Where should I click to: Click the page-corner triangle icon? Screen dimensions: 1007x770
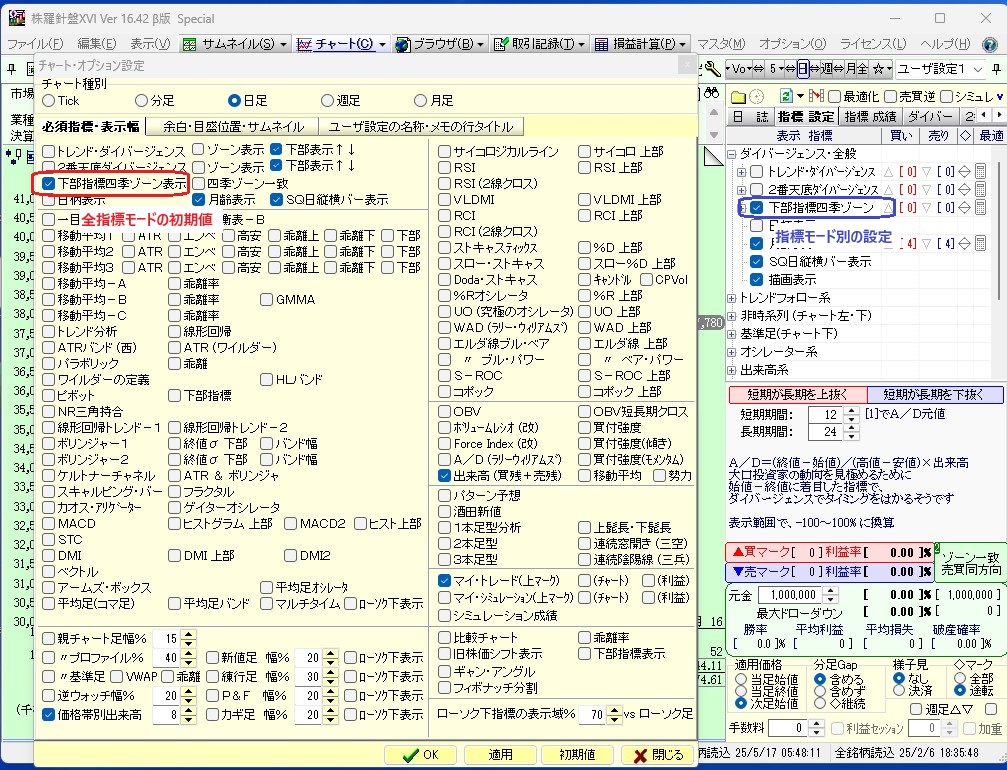click(x=714, y=155)
